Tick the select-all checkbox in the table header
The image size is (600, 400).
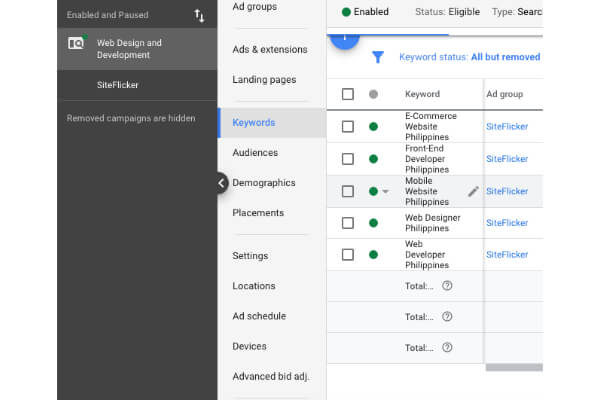[x=347, y=94]
